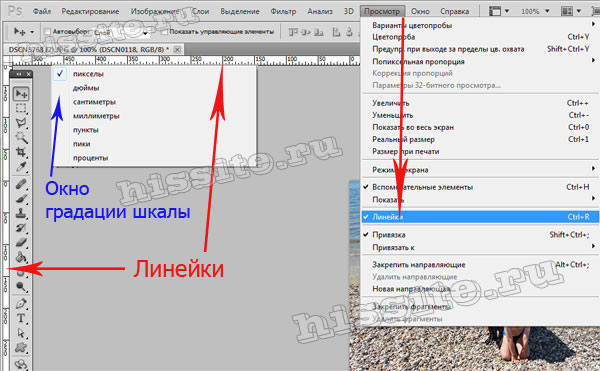The image size is (600, 371).
Task: Select сантиметры as ruler units
Action: point(154,102)
